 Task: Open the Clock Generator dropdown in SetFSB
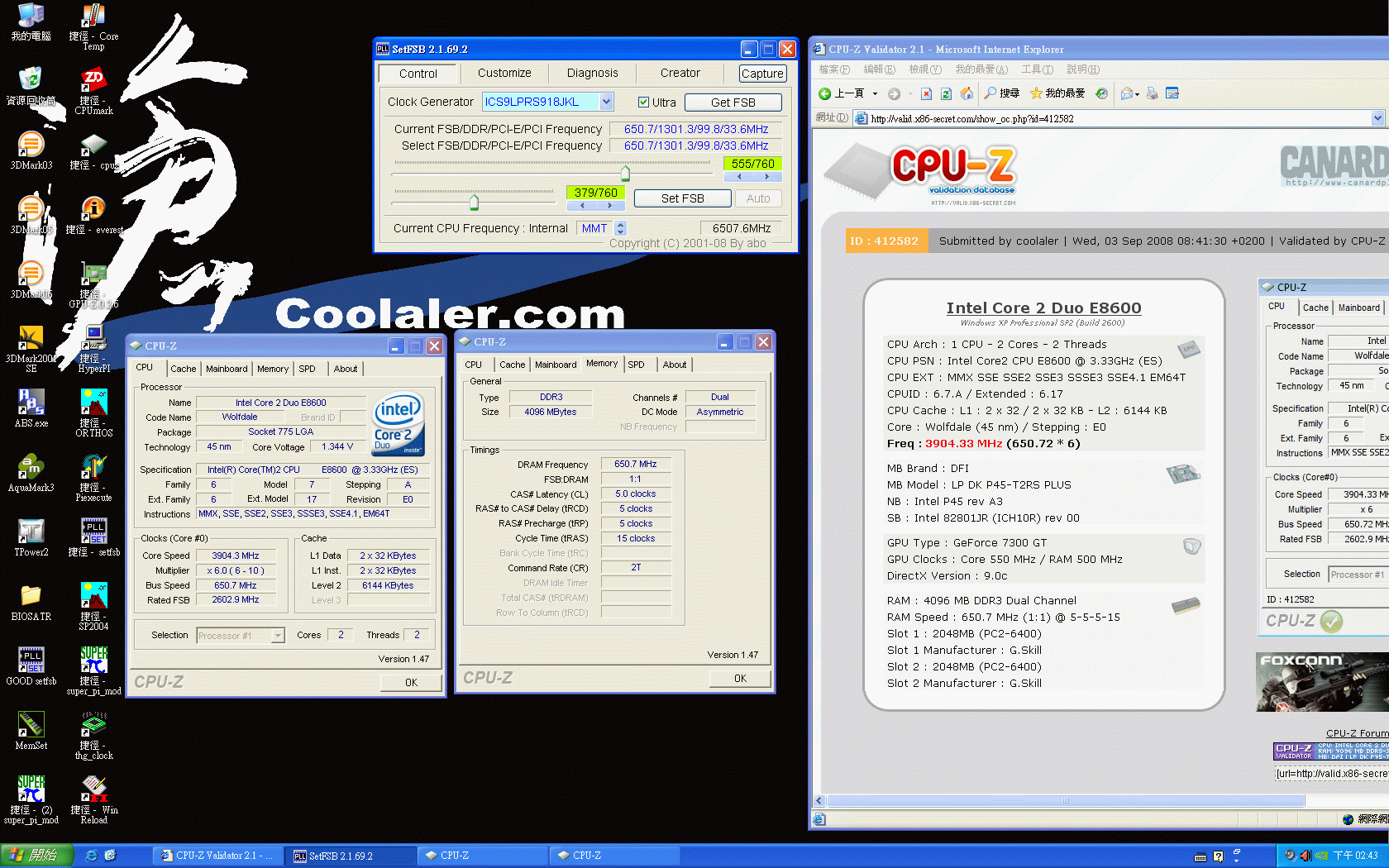(606, 102)
